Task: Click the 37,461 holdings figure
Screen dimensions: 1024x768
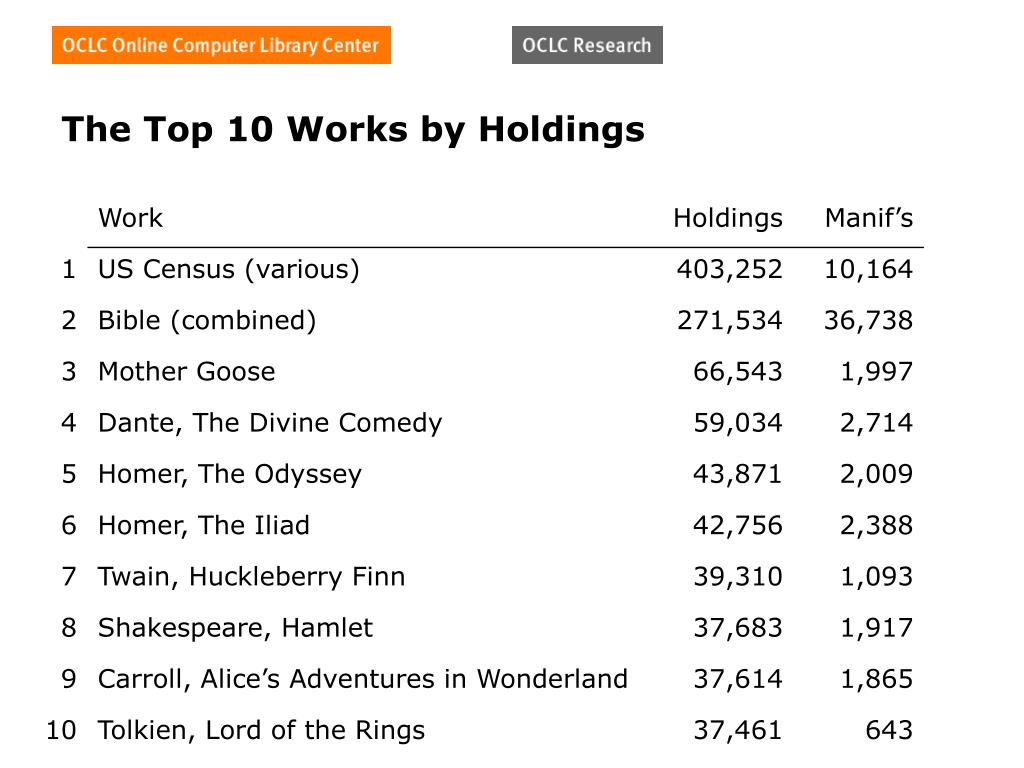Action: click(738, 730)
